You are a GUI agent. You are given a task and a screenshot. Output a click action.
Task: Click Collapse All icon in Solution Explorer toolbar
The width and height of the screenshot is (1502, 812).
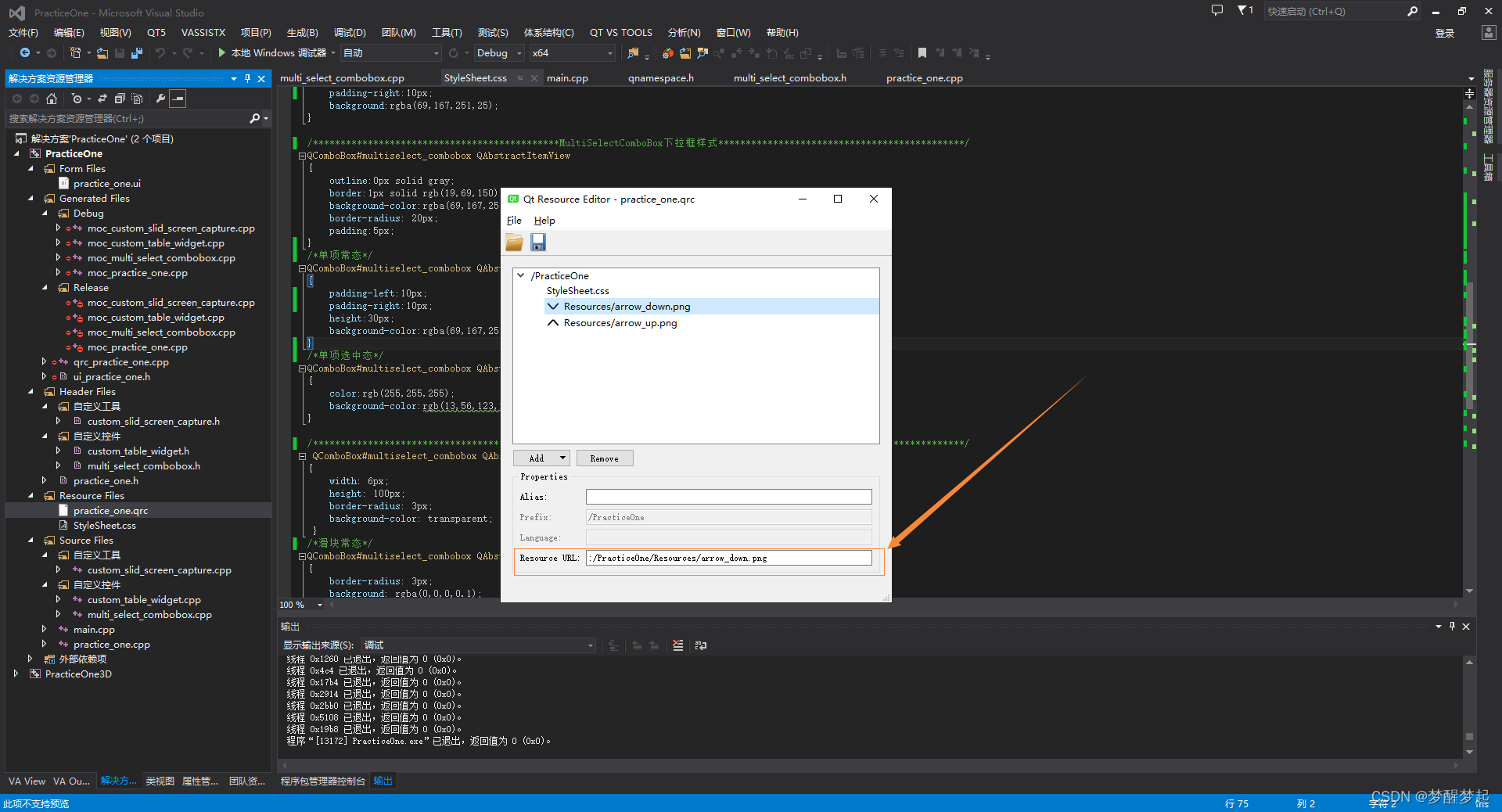click(120, 99)
